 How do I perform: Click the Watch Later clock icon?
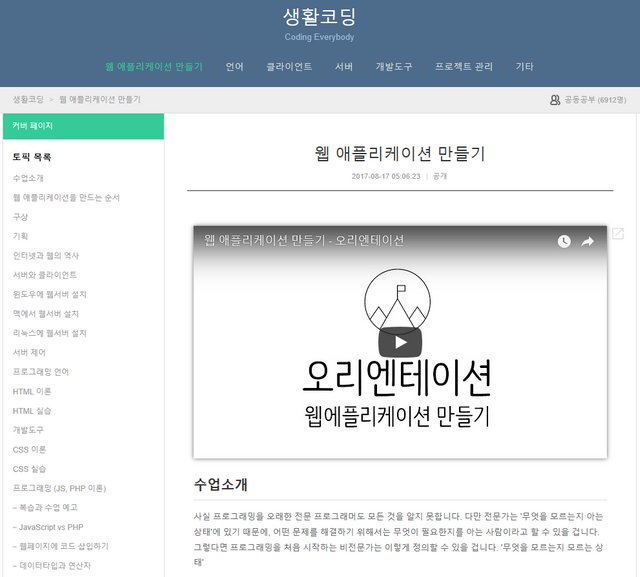[564, 242]
